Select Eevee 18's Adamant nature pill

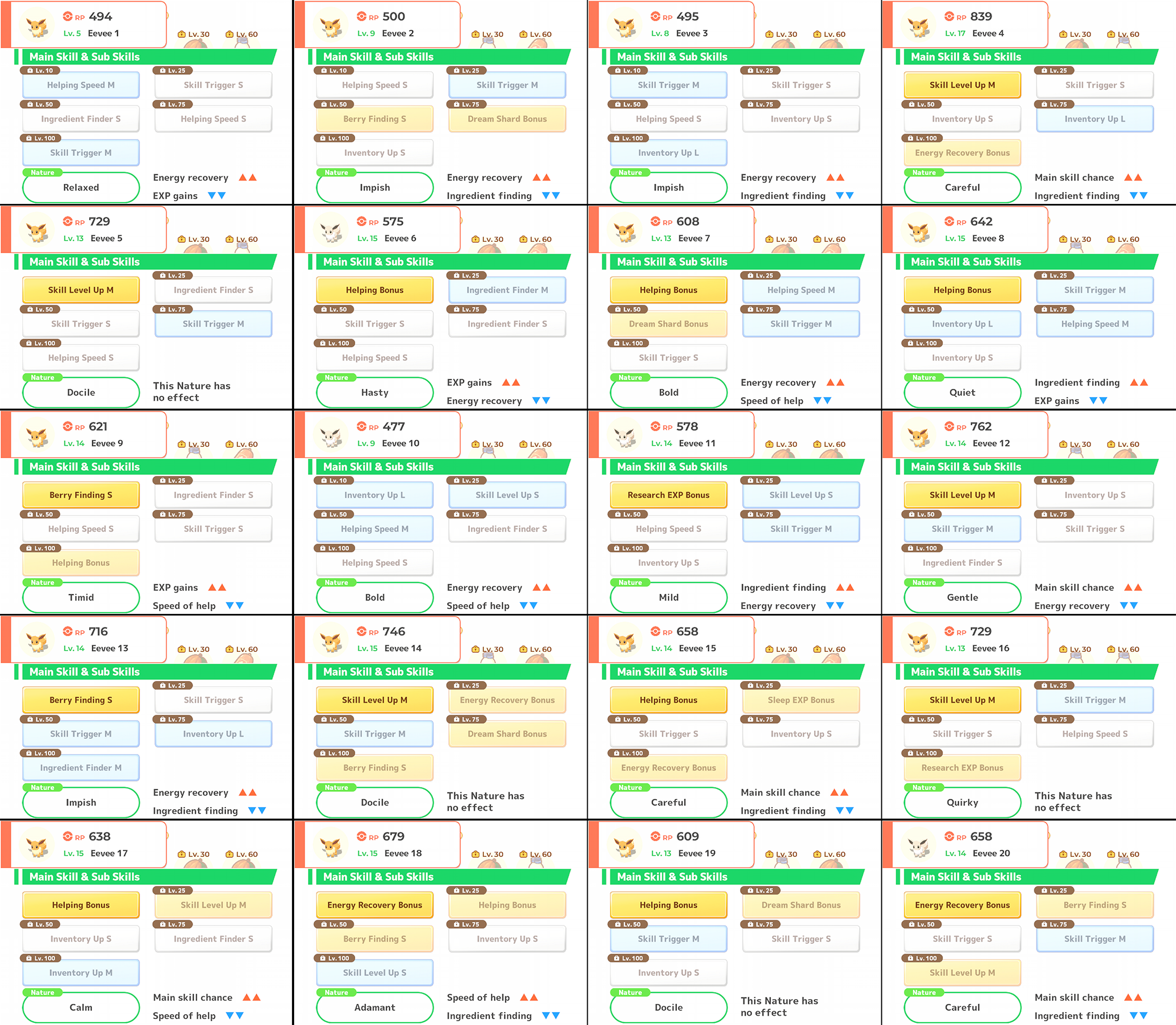click(x=375, y=1007)
